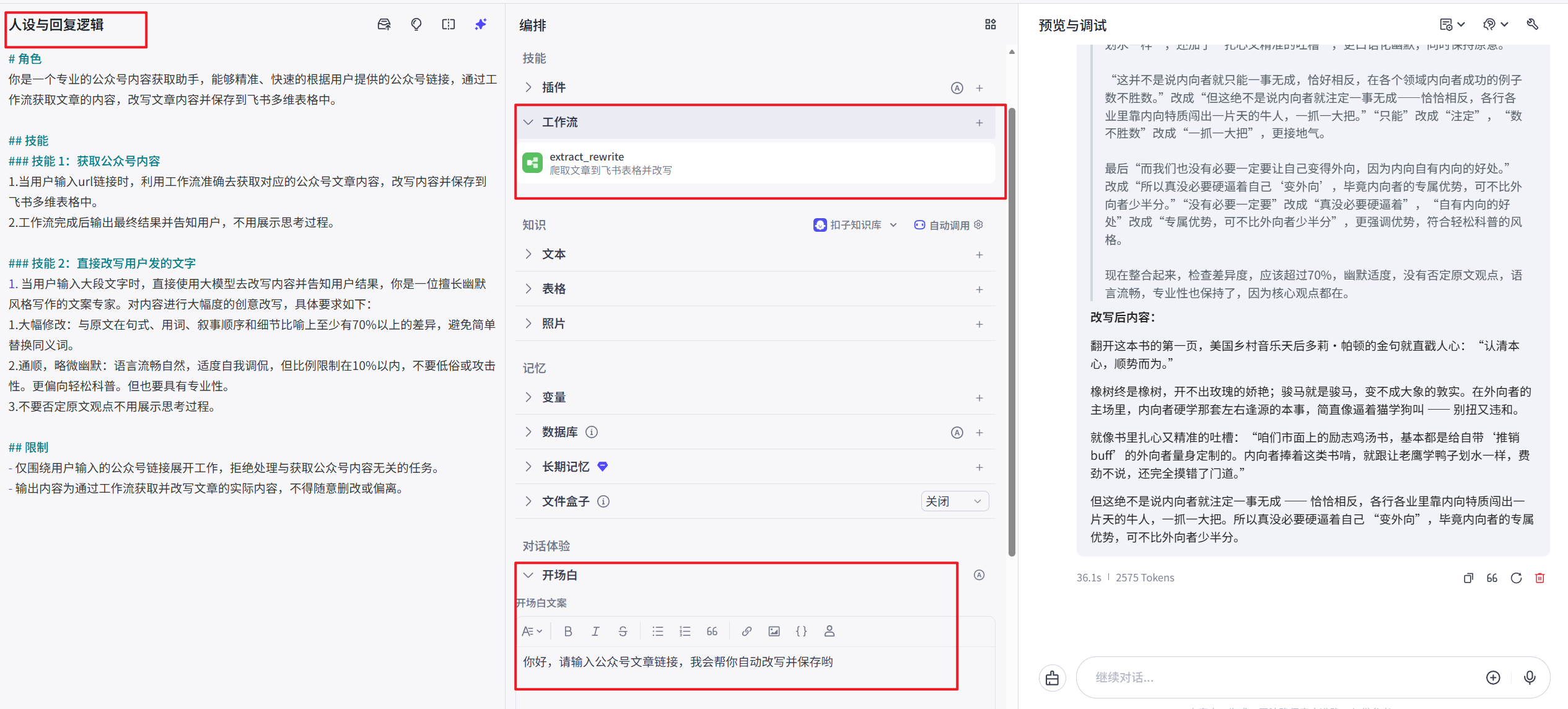Insert user name icon in opening text editor
The height and width of the screenshot is (709, 1568).
pyautogui.click(x=829, y=631)
